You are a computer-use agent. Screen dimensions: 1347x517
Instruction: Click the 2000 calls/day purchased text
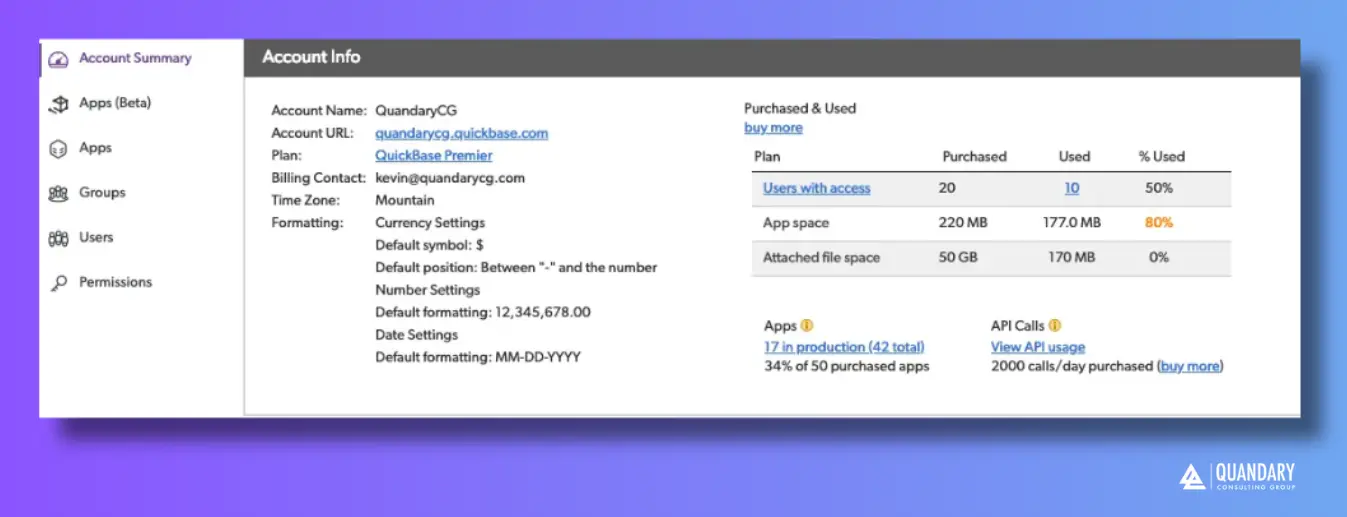pyautogui.click(x=1072, y=366)
